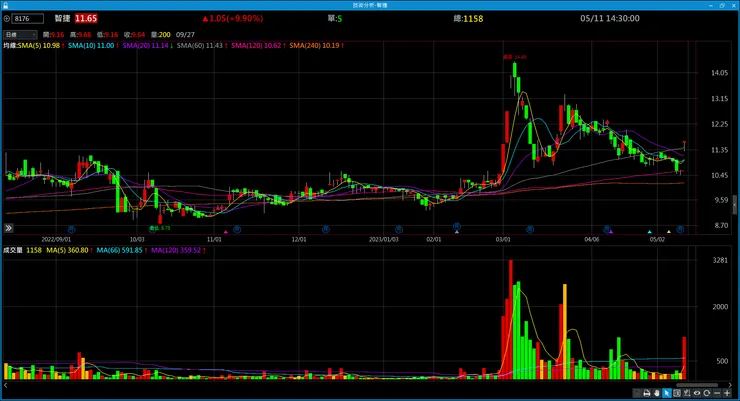This screenshot has width=740, height=401.
Task: Toggle the eye visibility icon
Action: [x=697, y=393]
